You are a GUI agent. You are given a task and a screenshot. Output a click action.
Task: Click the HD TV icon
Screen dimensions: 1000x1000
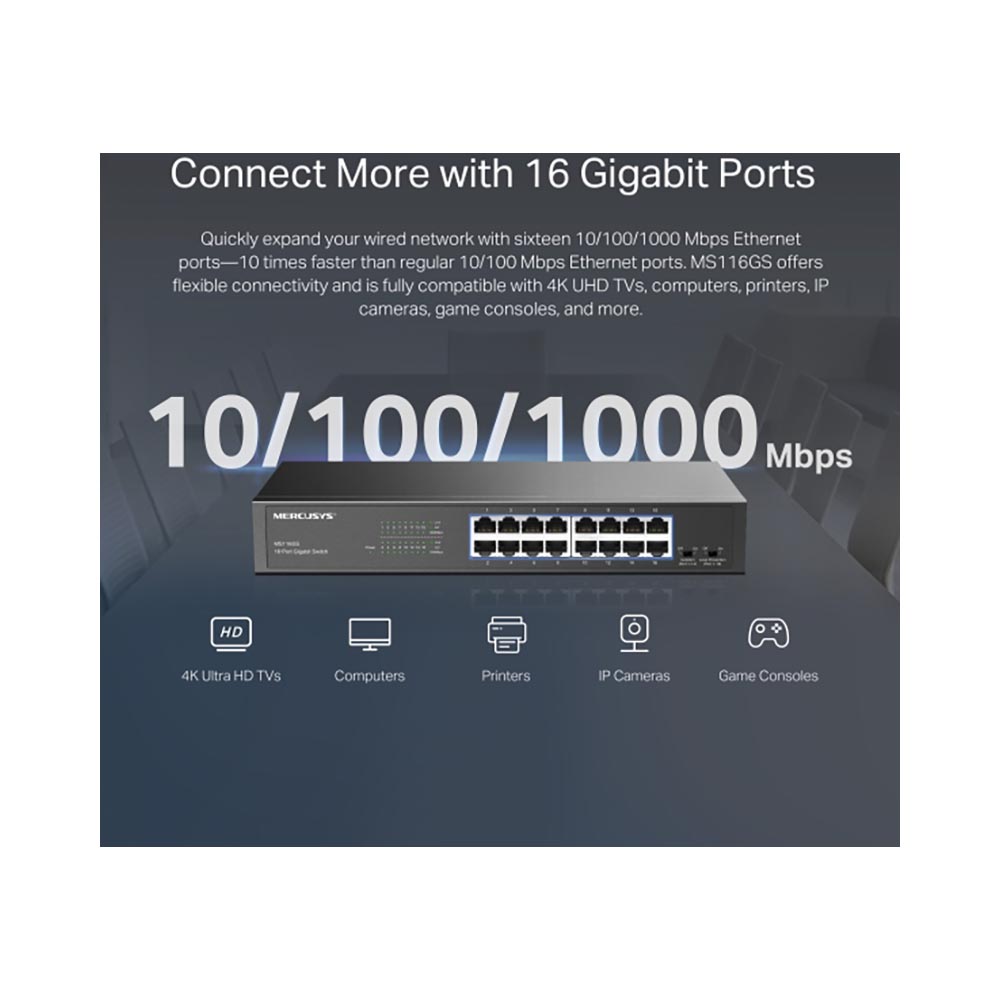pos(231,634)
